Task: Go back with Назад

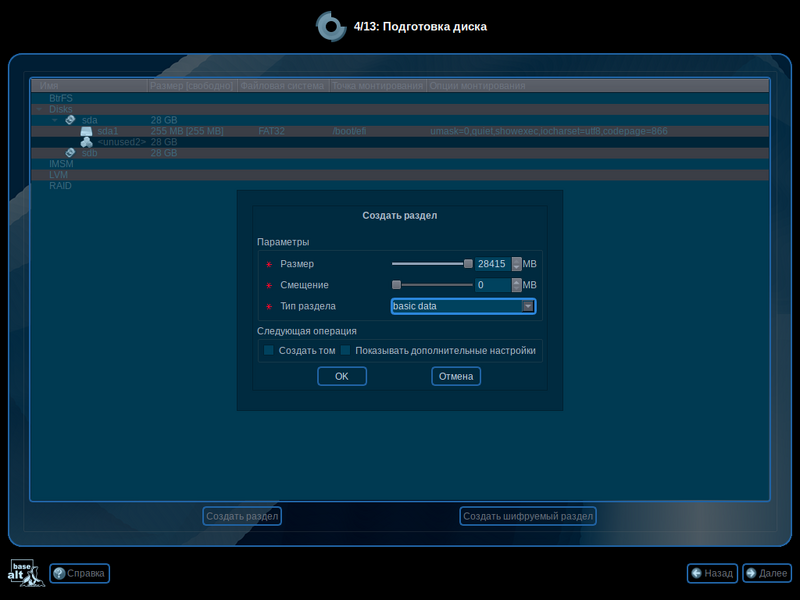Action: pos(713,573)
